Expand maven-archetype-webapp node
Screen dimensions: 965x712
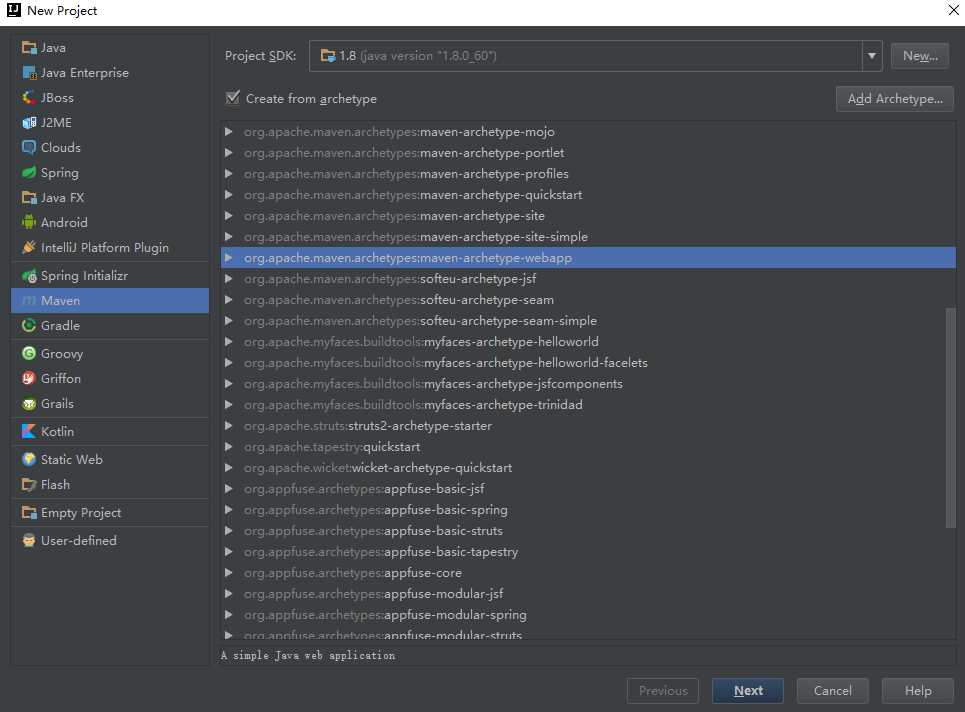point(228,258)
